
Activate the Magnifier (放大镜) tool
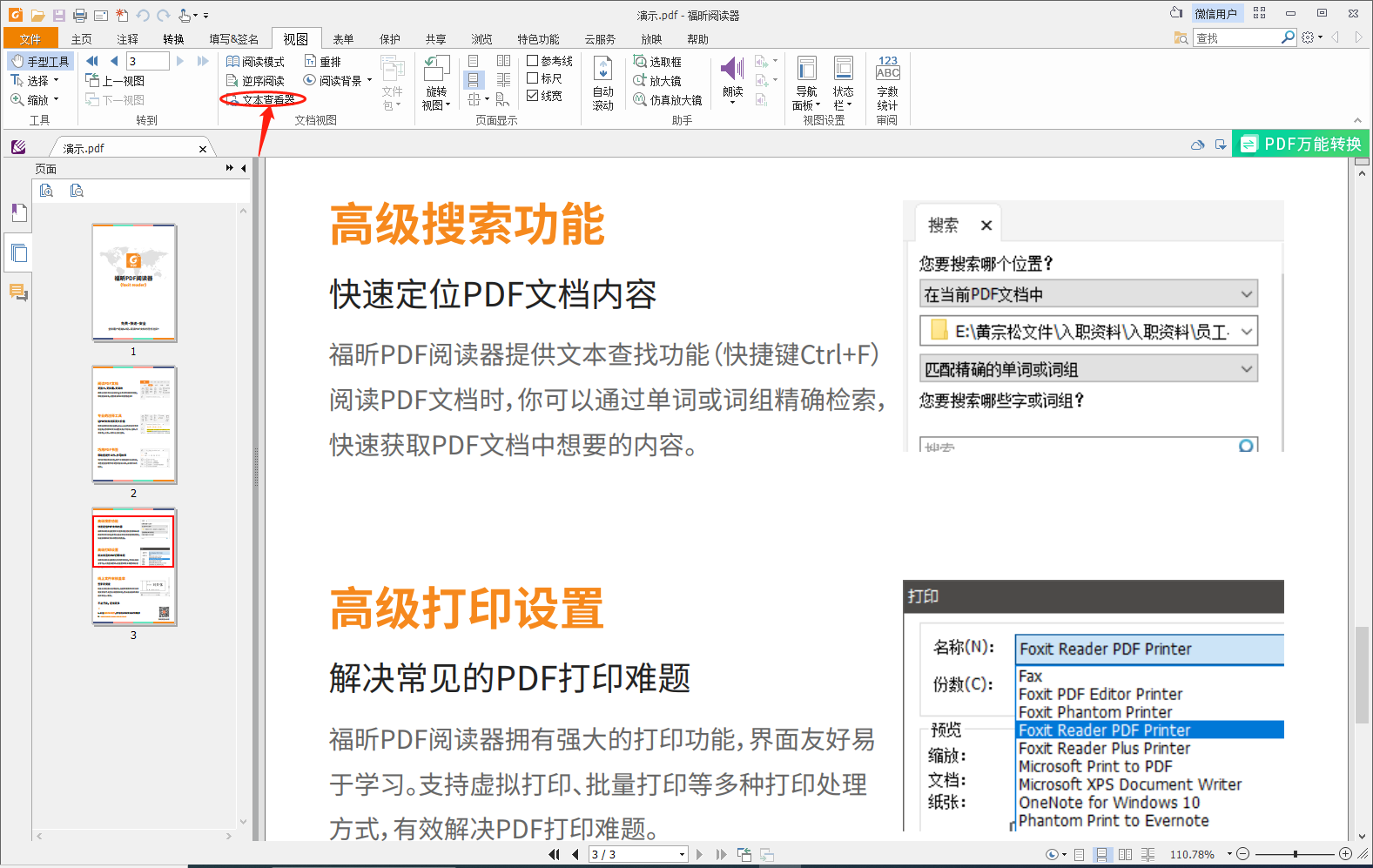click(657, 81)
